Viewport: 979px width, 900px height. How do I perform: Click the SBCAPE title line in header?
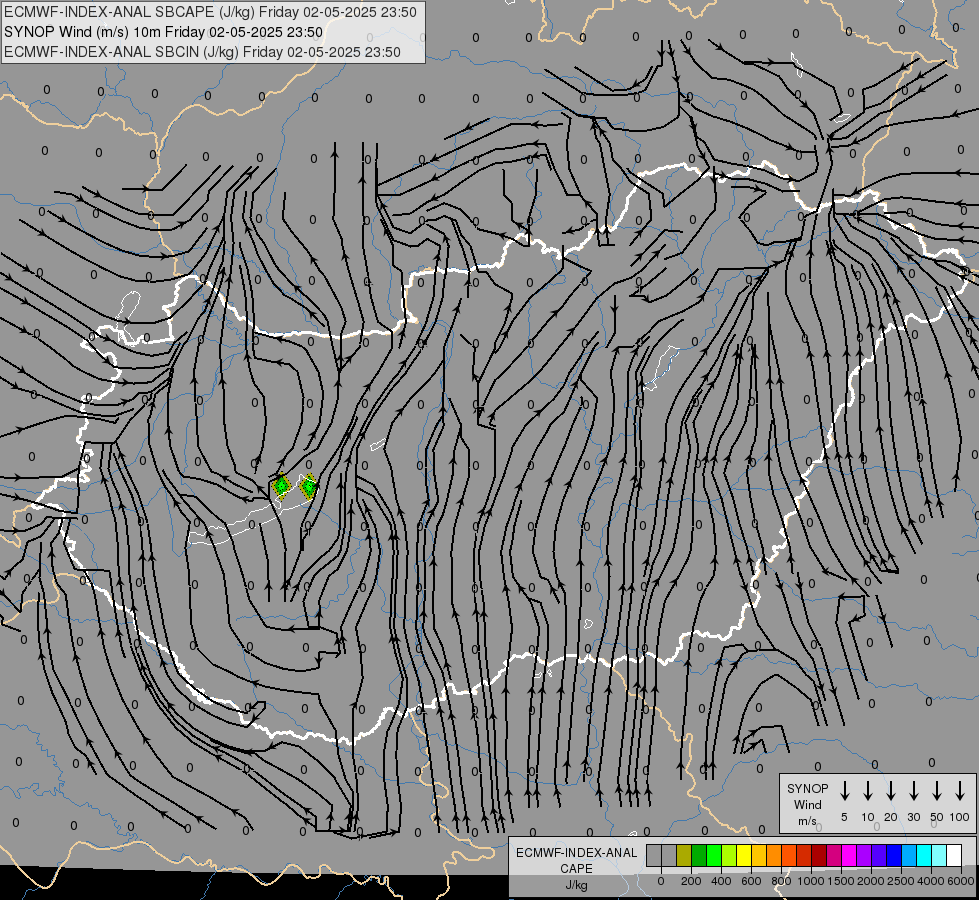(210, 12)
